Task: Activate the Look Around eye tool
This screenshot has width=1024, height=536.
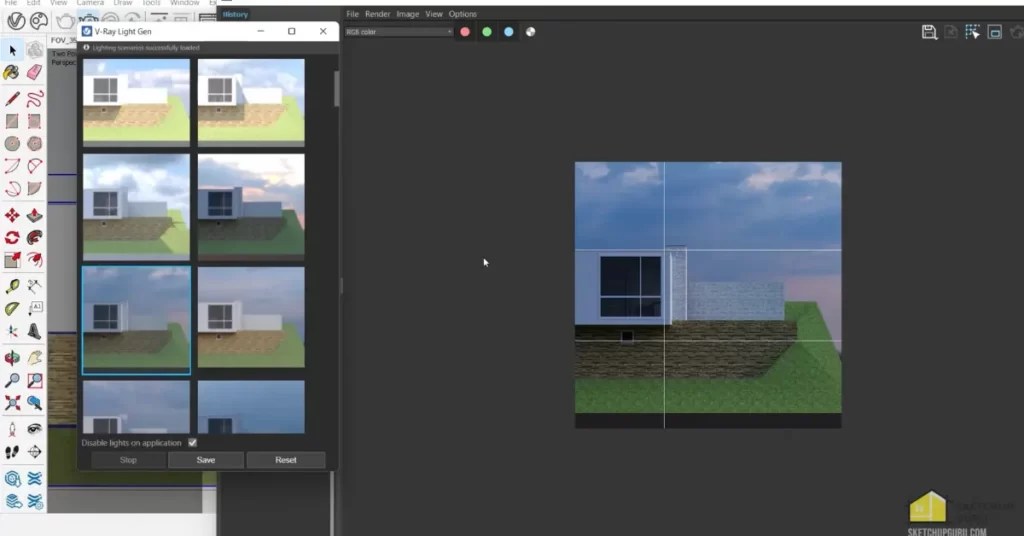Action: (35, 429)
